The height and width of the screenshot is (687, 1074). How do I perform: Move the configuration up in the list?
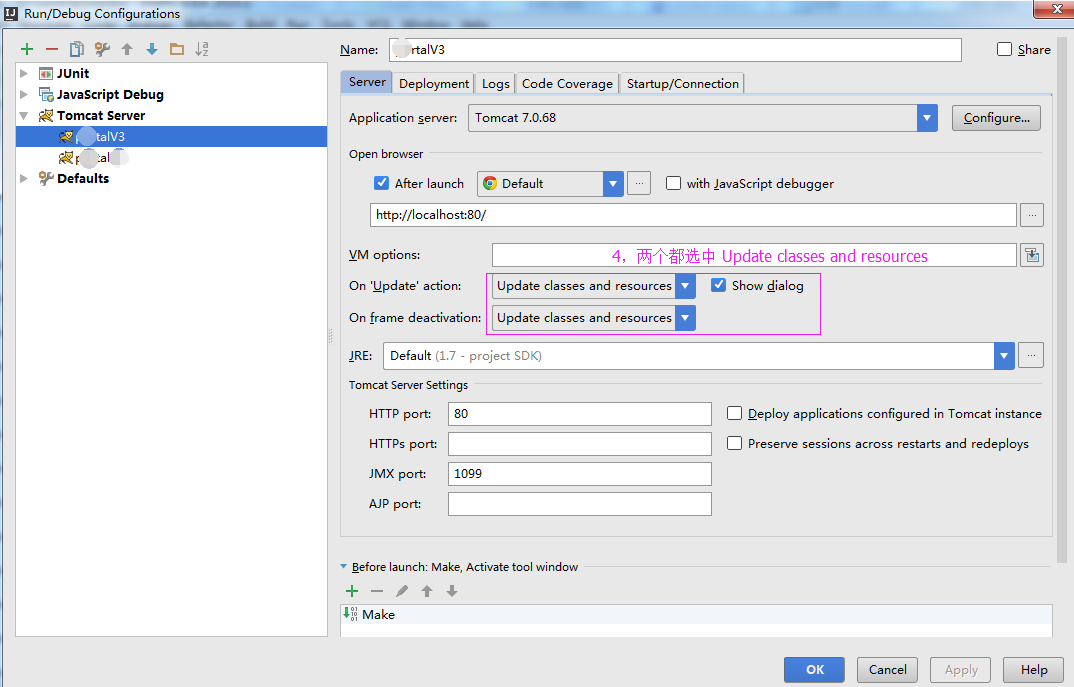(127, 49)
